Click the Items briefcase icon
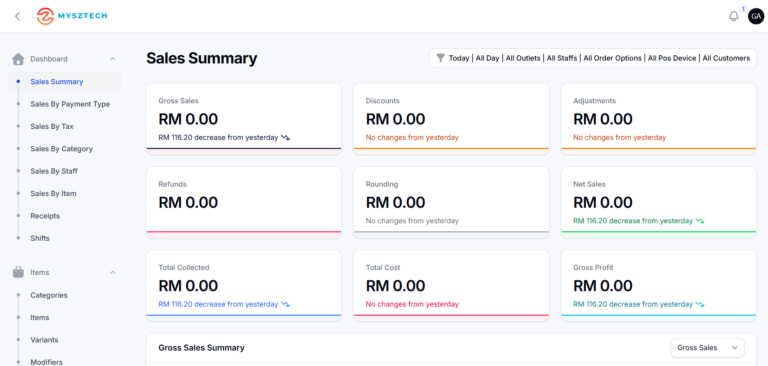The image size is (768, 366). point(18,272)
